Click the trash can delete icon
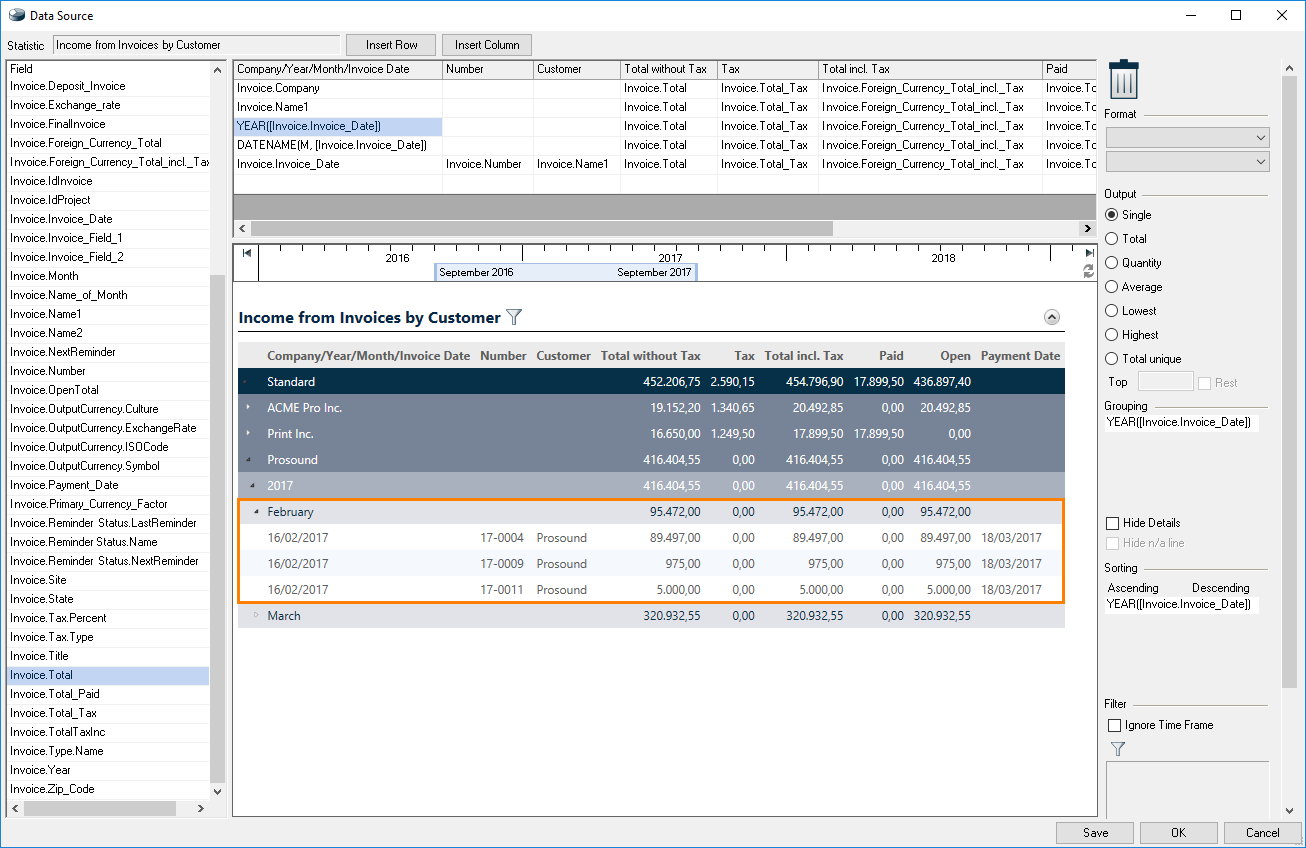Viewport: 1306px width, 848px height. tap(1124, 79)
